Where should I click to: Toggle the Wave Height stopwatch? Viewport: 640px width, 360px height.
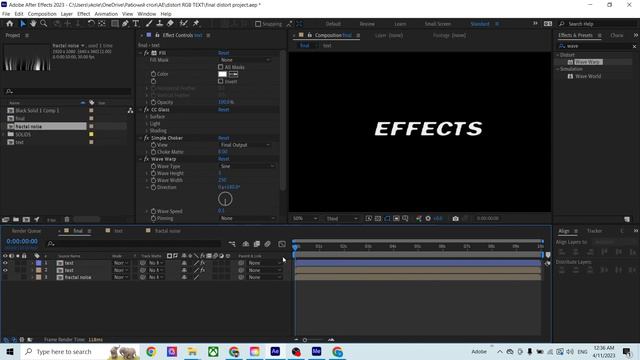tap(153, 173)
